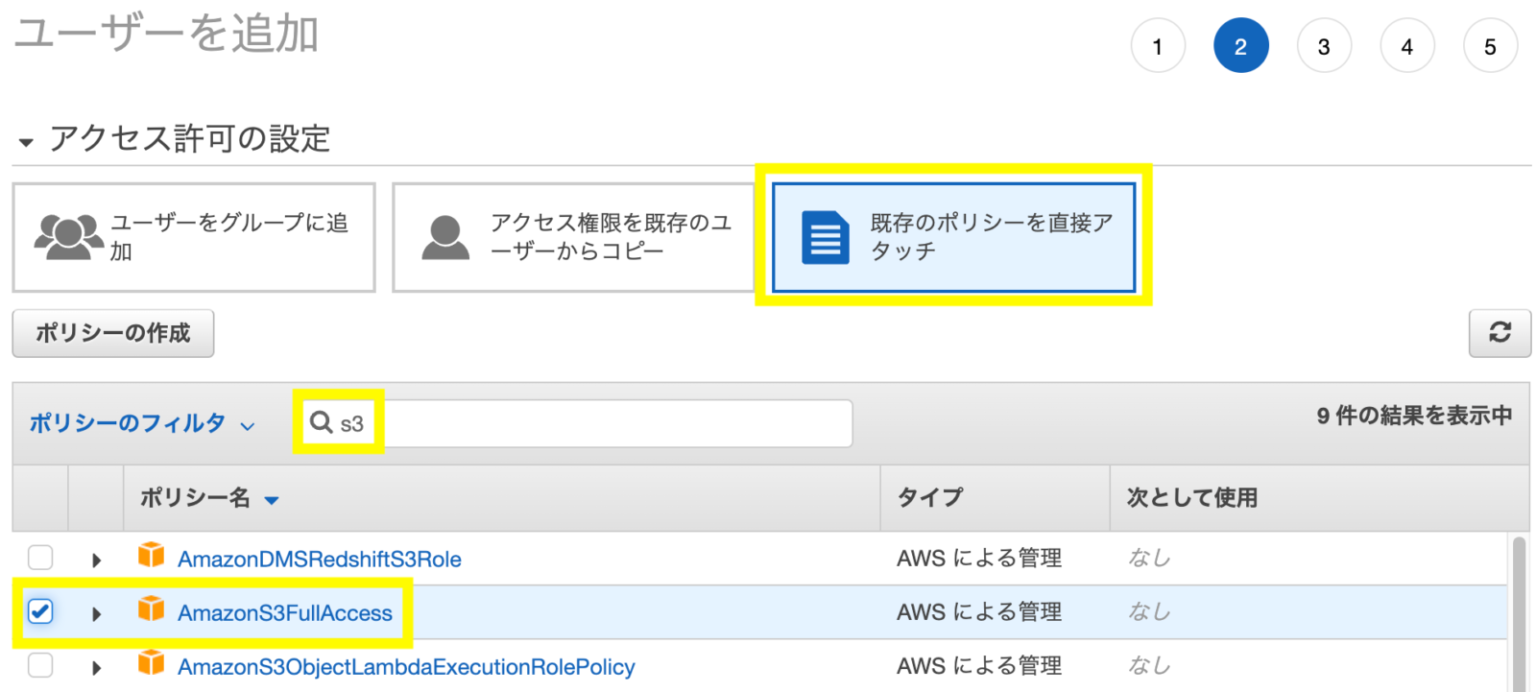Check the AmazonDMSRedshiftS3Role checkbox
The height and width of the screenshot is (692, 1536).
[x=40, y=558]
